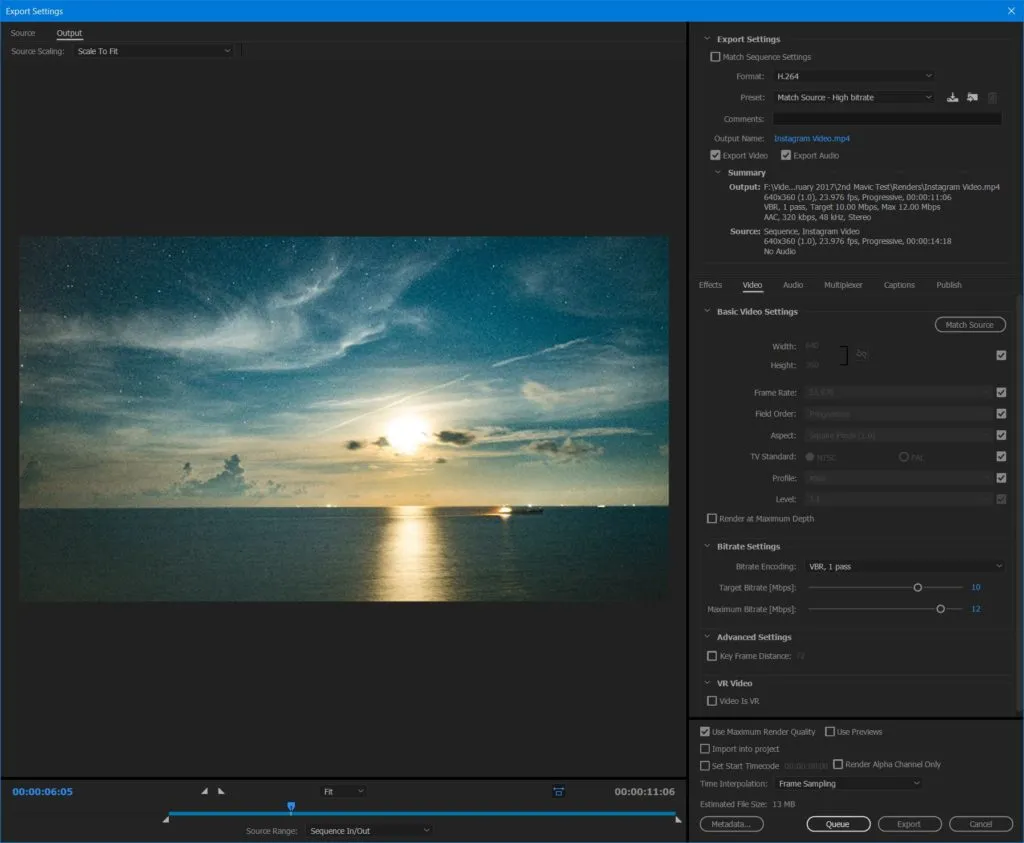1024x843 pixels.
Task: Save a custom export preset
Action: pyautogui.click(x=951, y=97)
